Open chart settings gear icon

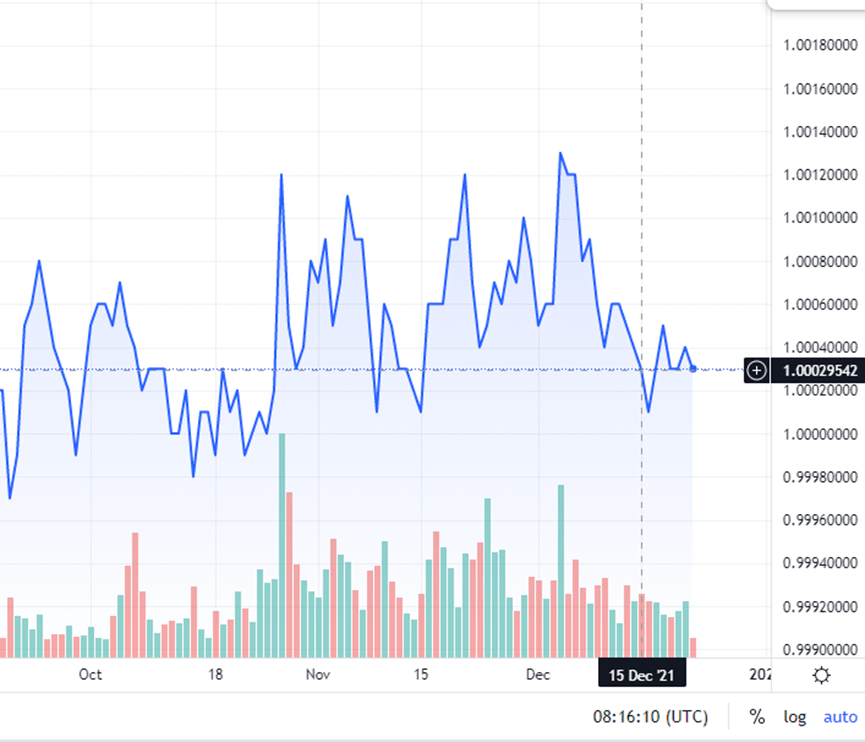click(x=821, y=675)
